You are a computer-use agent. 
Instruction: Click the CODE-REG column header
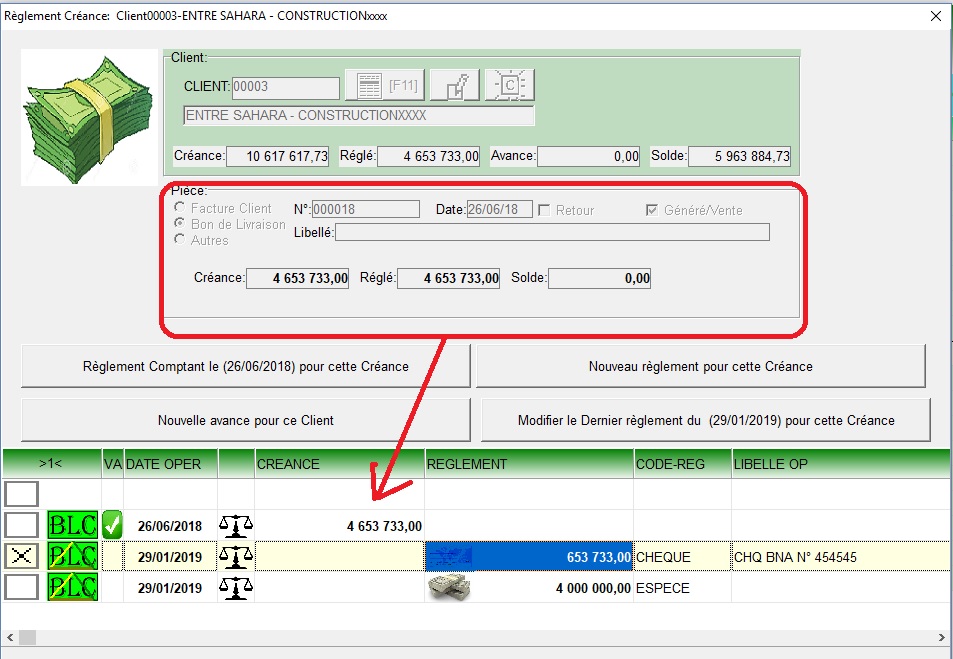point(683,464)
